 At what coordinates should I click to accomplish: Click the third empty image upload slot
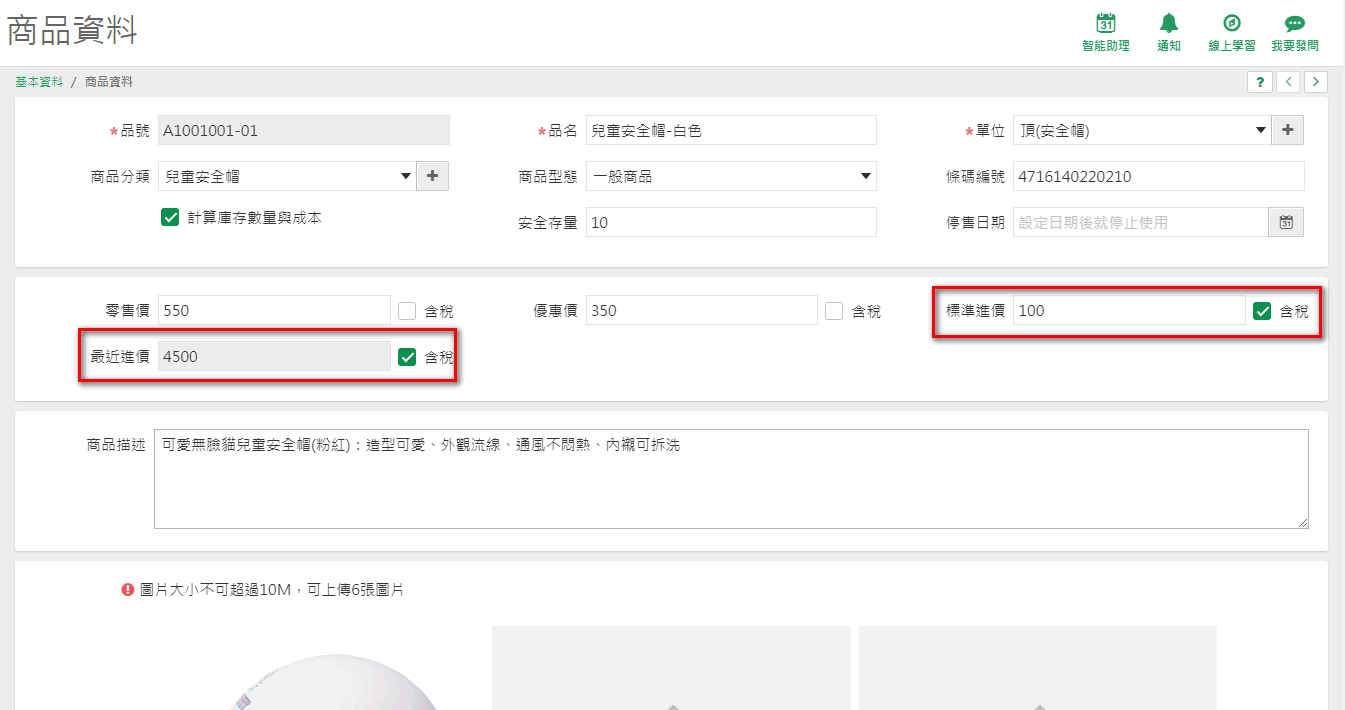coord(1038,668)
